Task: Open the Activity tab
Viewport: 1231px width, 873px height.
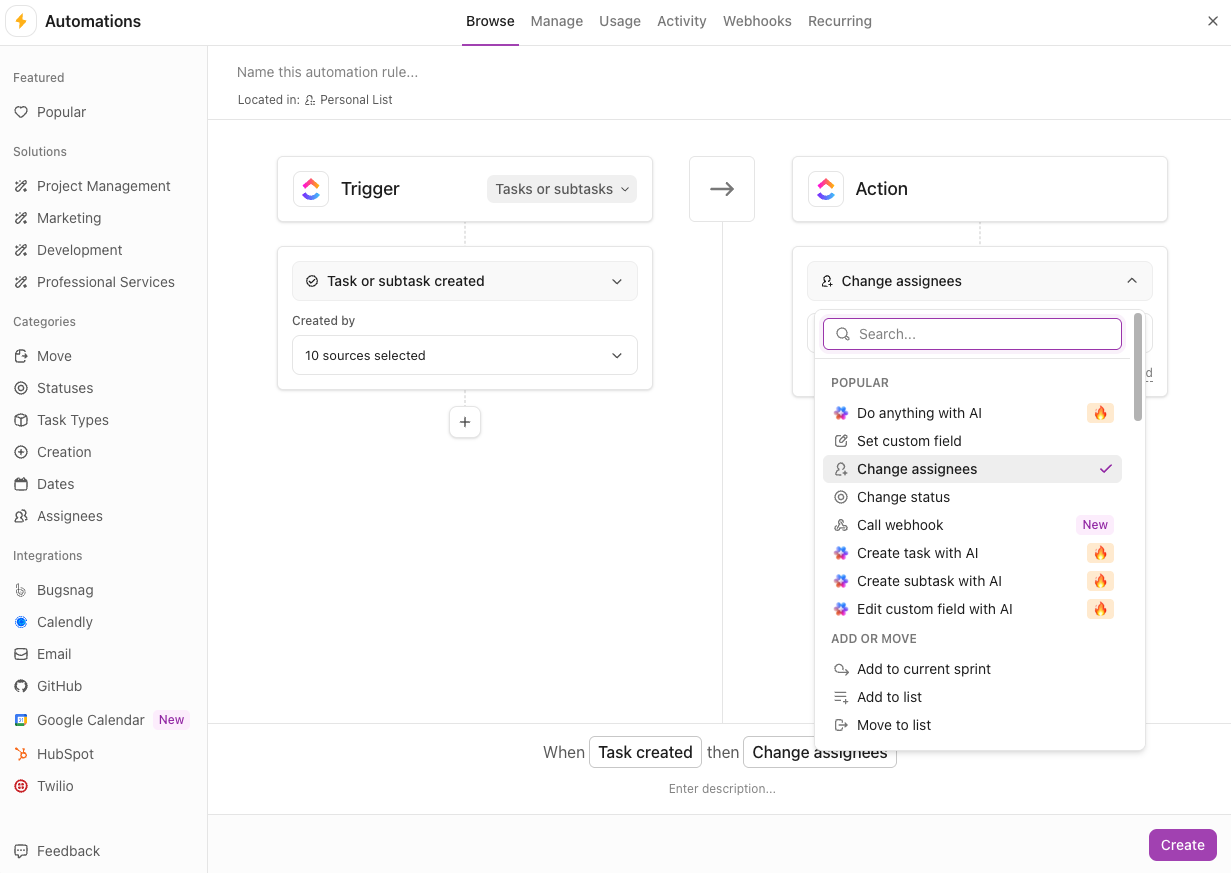Action: (682, 21)
